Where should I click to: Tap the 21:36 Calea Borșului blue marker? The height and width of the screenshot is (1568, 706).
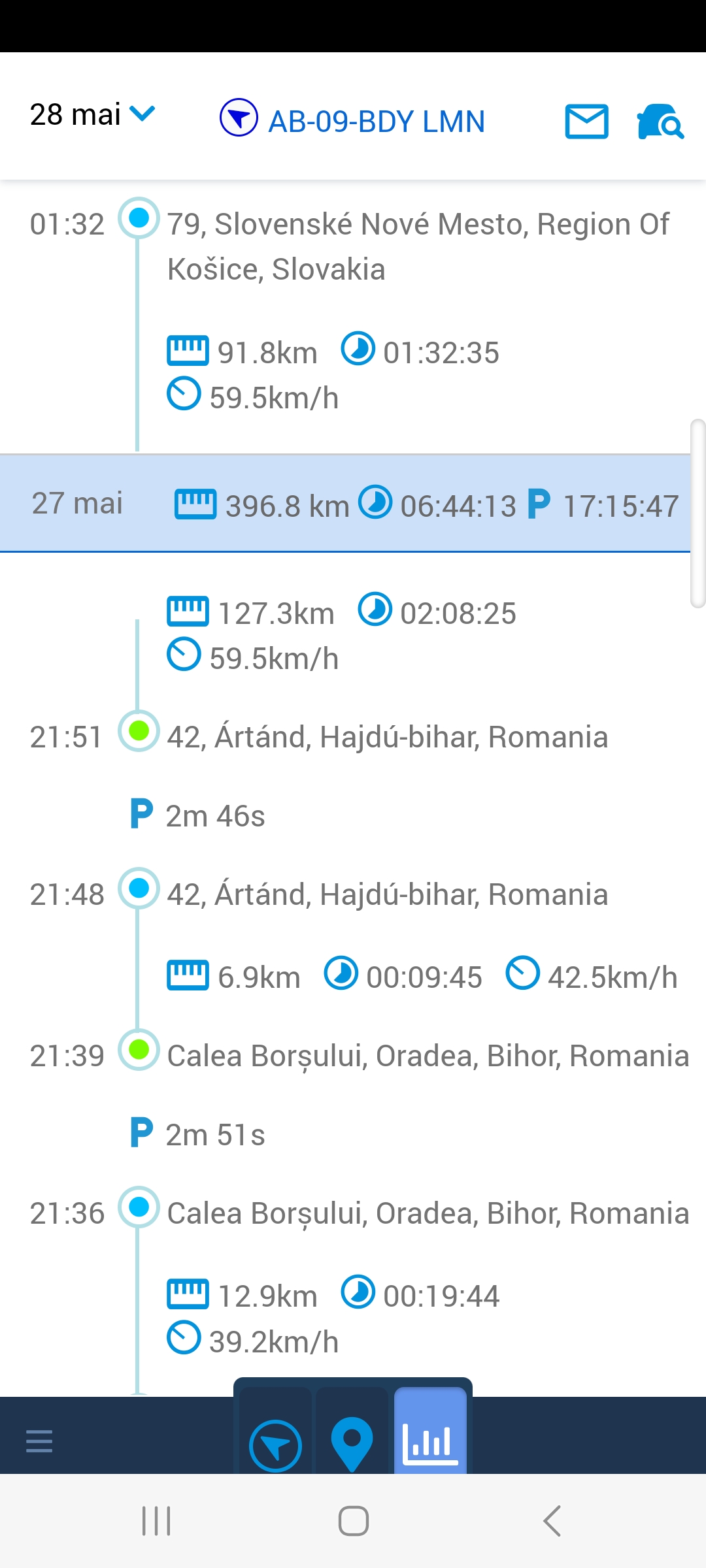(x=139, y=1207)
